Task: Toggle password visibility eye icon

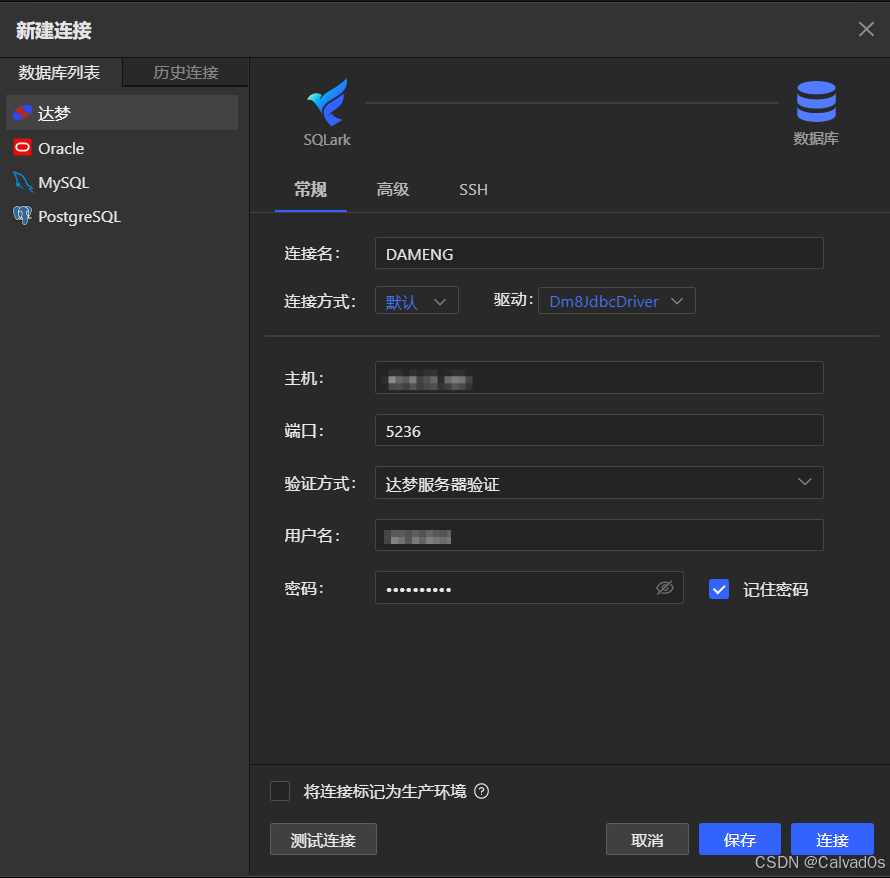Action: 665,588
